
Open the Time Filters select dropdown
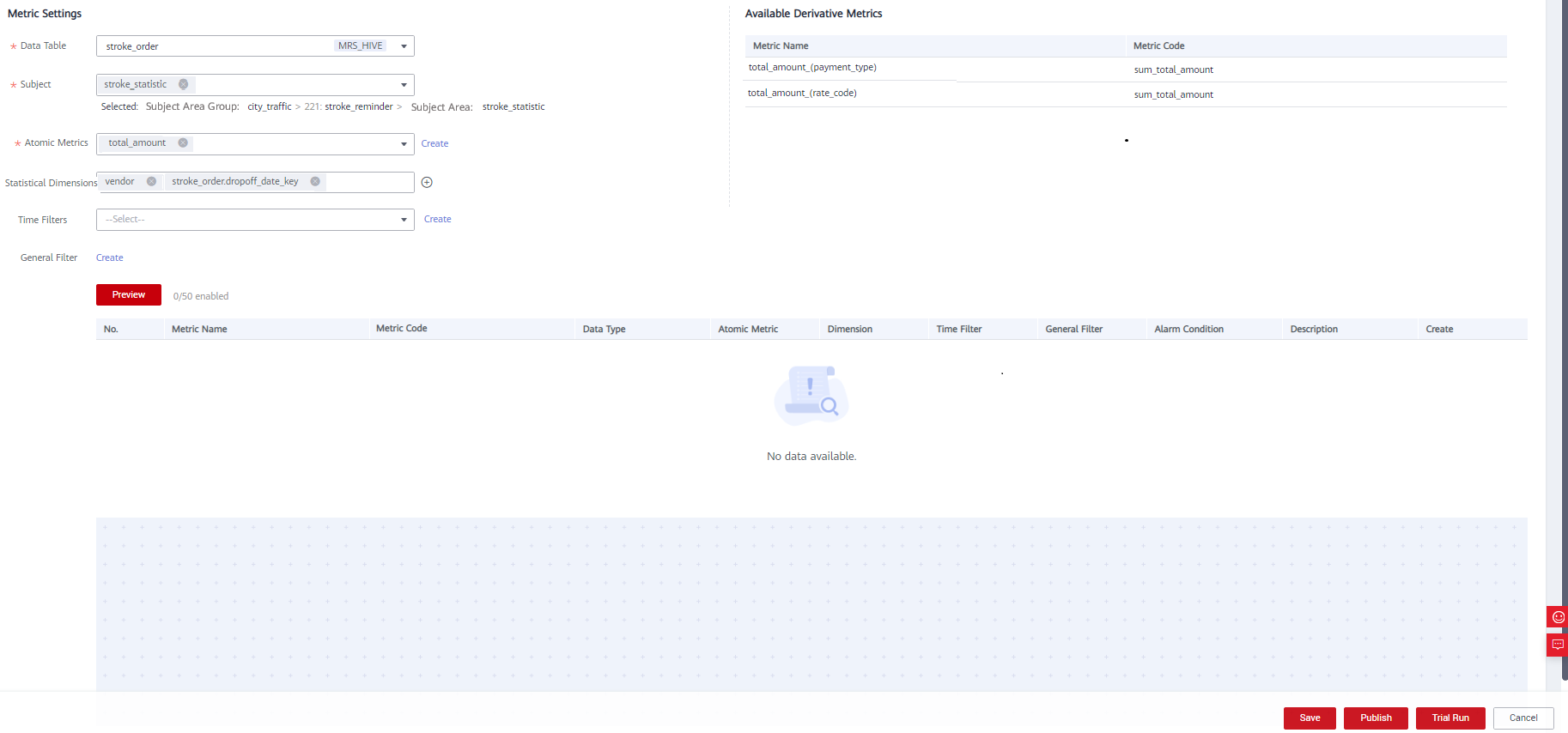tap(255, 220)
